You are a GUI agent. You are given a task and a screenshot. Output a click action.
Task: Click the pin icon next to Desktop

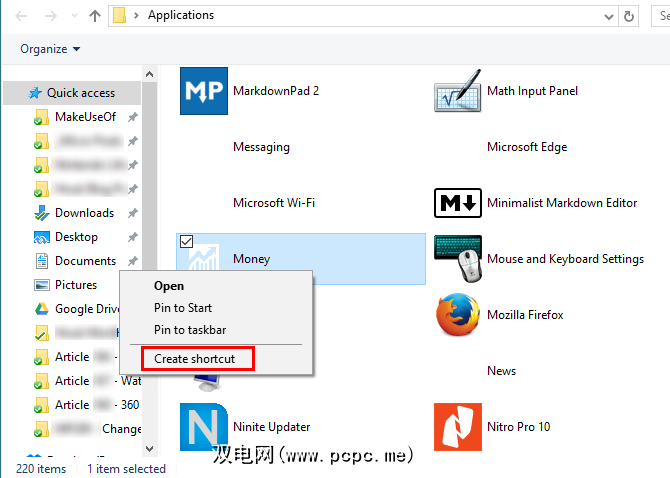tap(132, 237)
